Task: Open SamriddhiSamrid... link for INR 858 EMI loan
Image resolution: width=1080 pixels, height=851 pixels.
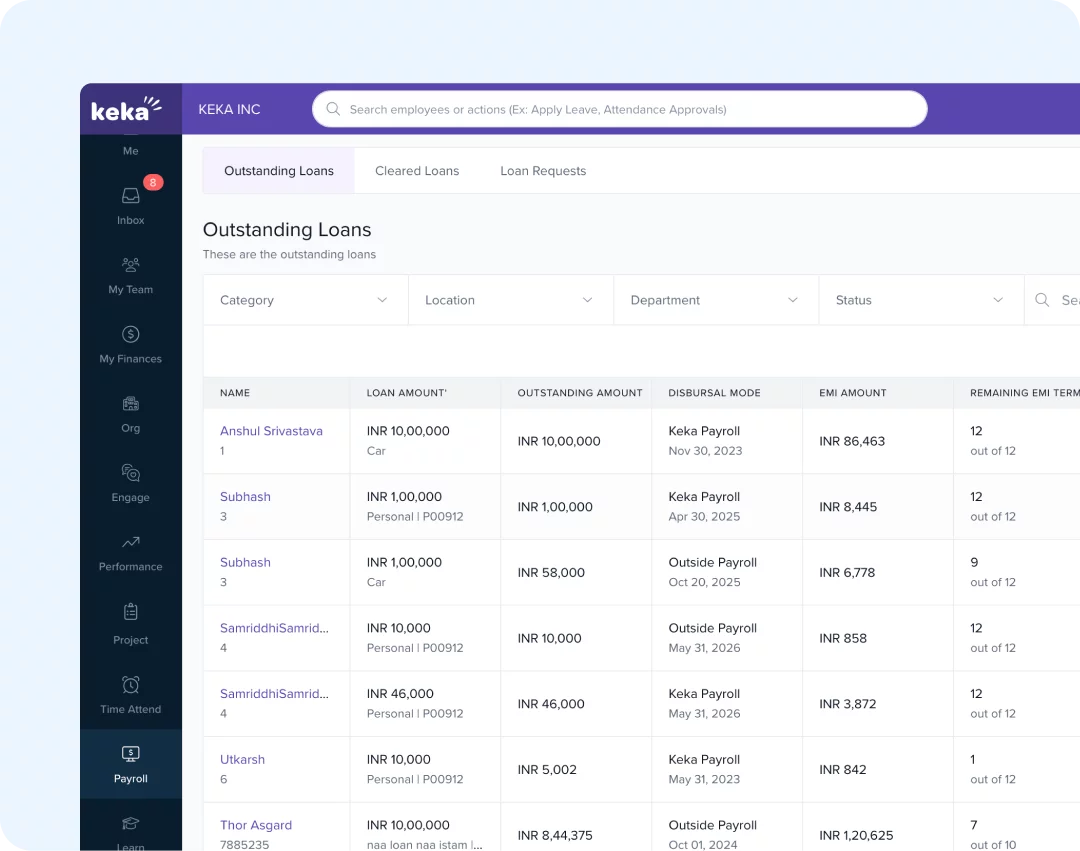Action: coord(274,628)
